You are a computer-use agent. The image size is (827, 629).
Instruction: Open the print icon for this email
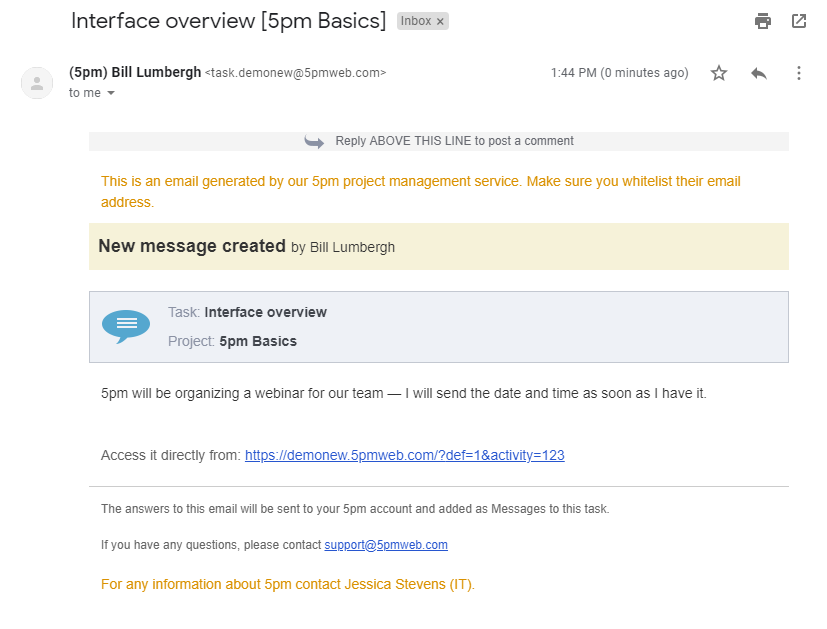pyautogui.click(x=762, y=20)
